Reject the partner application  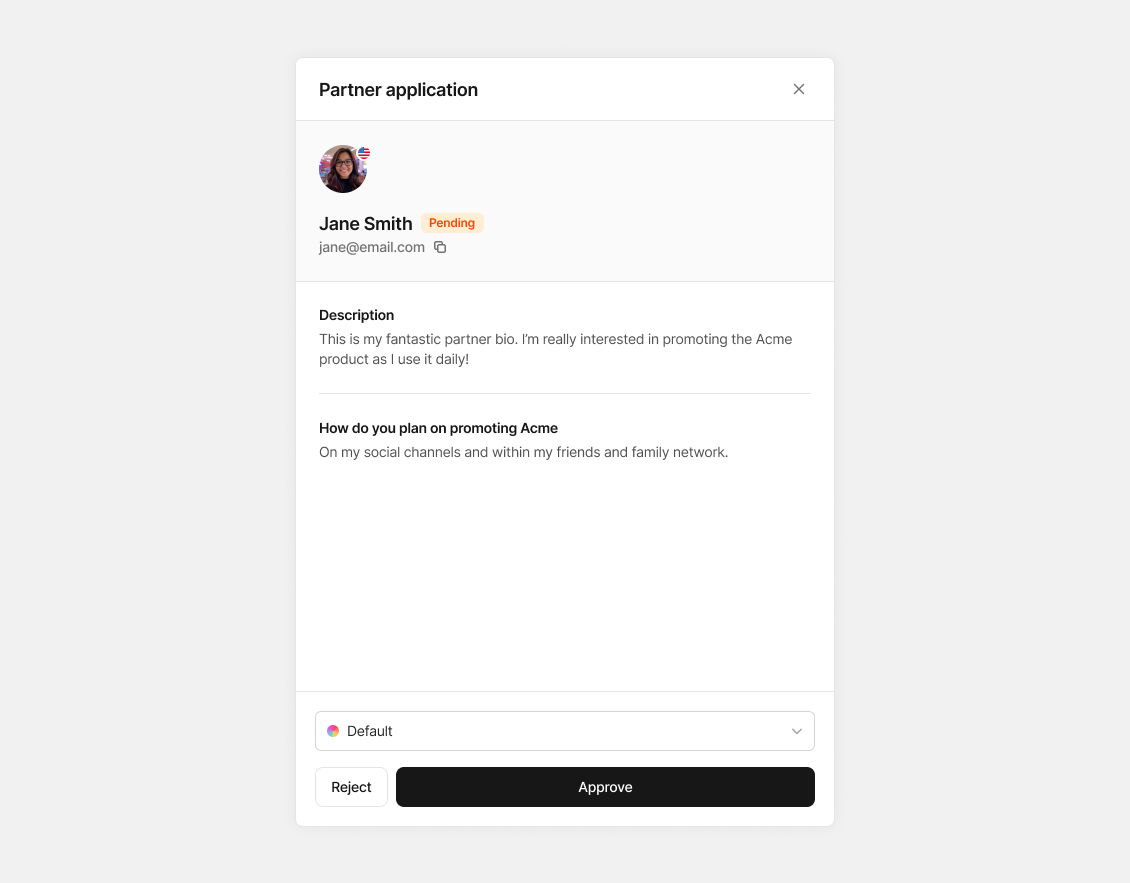(351, 787)
